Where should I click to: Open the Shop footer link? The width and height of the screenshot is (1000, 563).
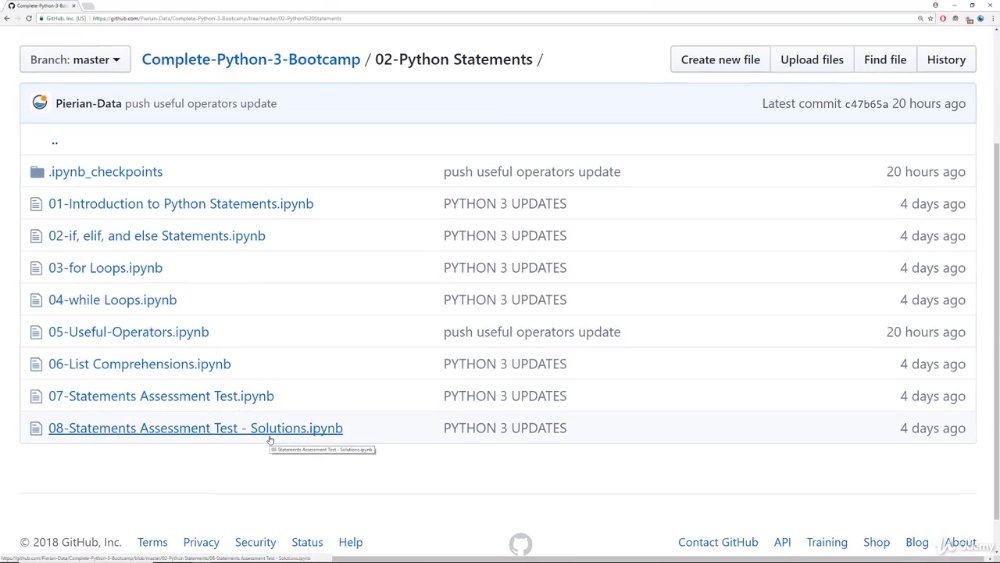876,542
